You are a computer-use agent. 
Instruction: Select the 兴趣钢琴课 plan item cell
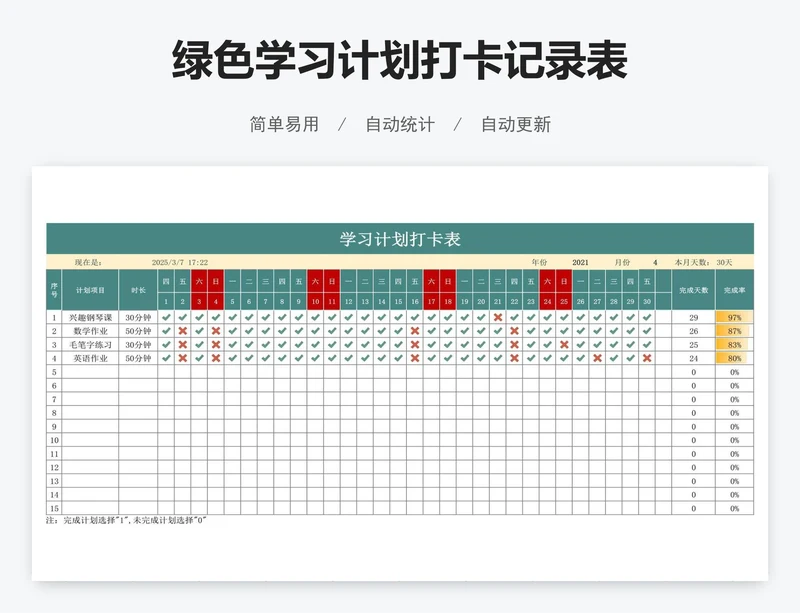pos(90,317)
